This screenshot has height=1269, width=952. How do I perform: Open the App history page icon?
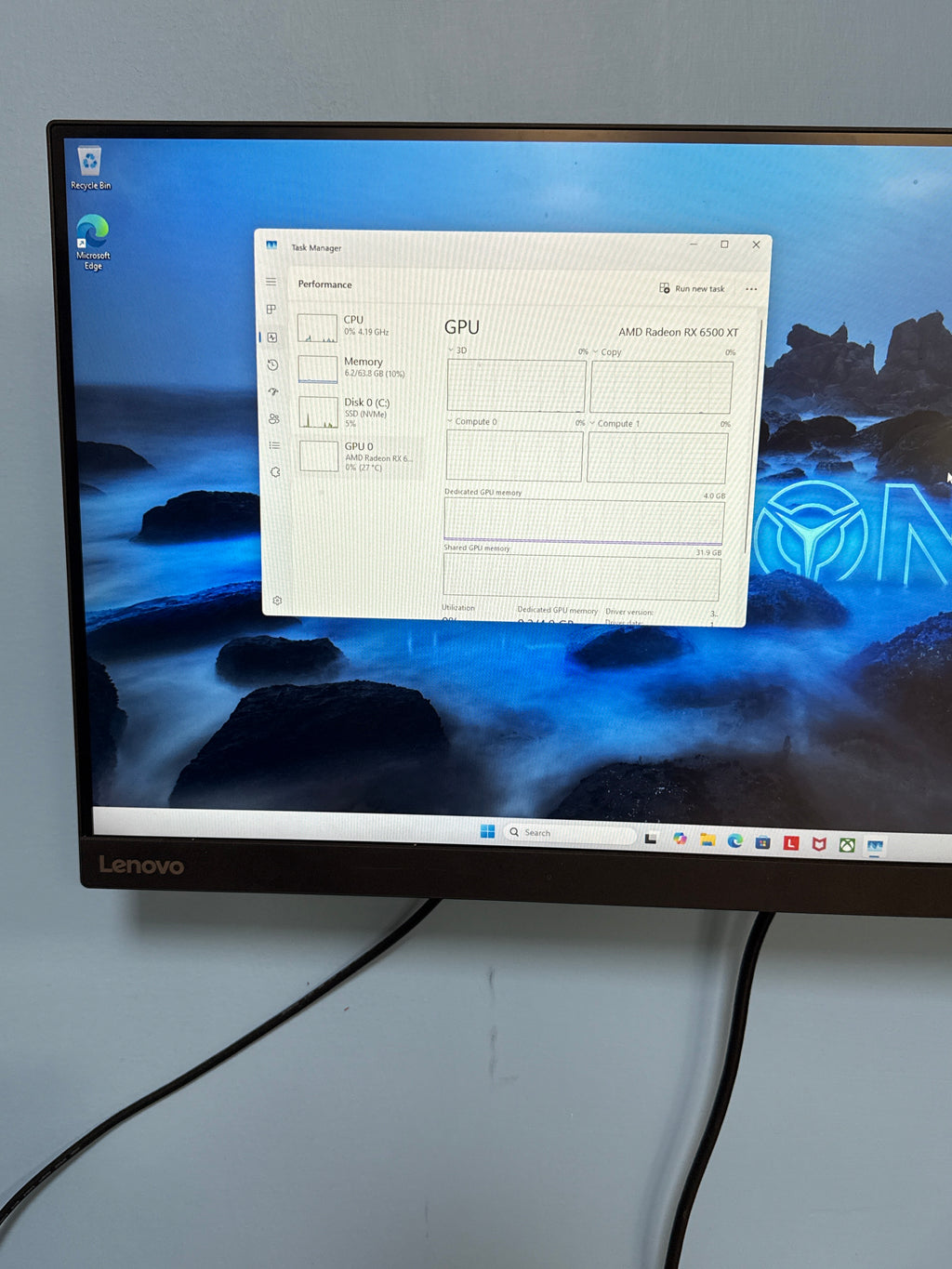coord(272,364)
